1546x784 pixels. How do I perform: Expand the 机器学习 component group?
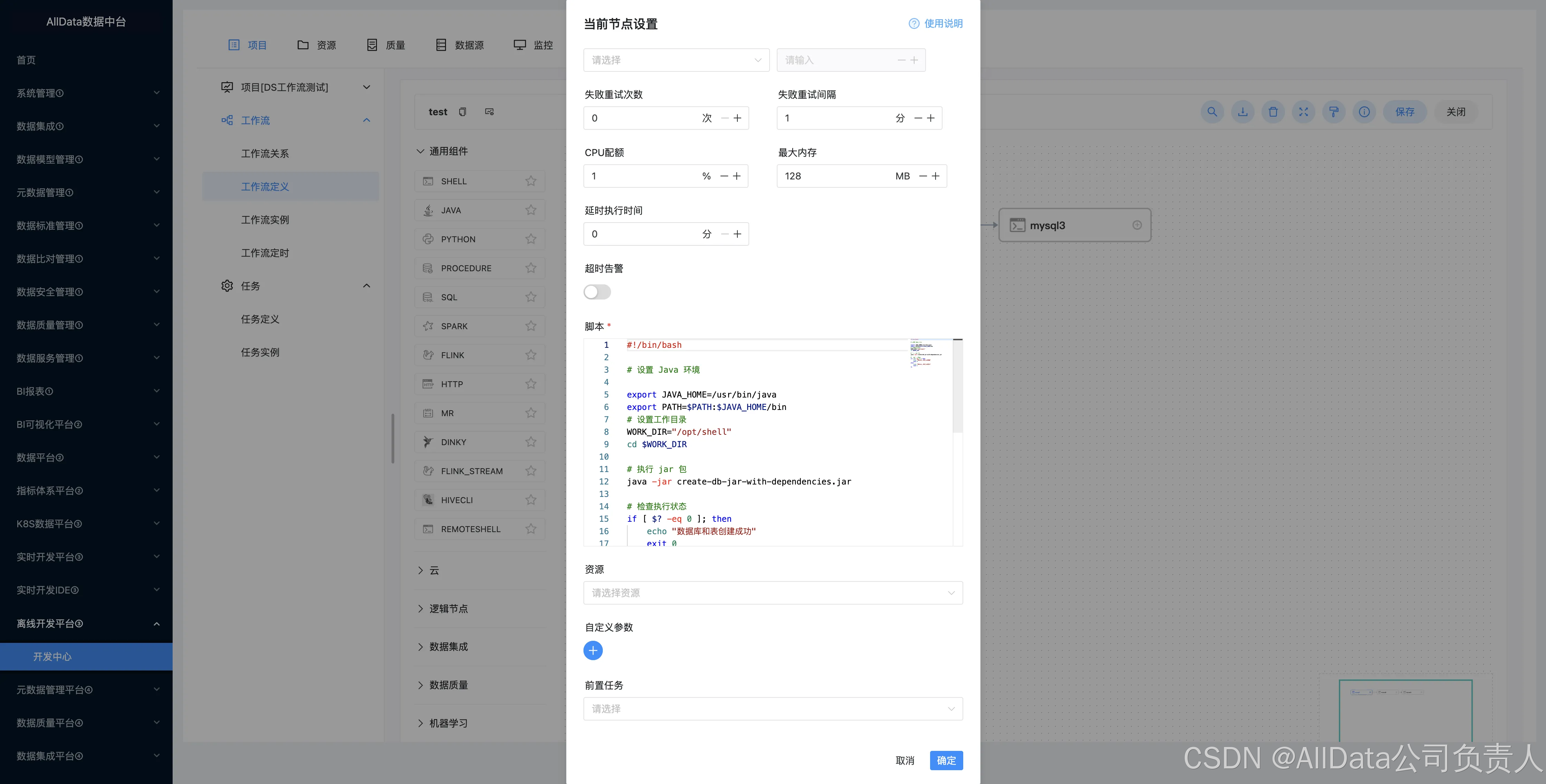[x=420, y=723]
